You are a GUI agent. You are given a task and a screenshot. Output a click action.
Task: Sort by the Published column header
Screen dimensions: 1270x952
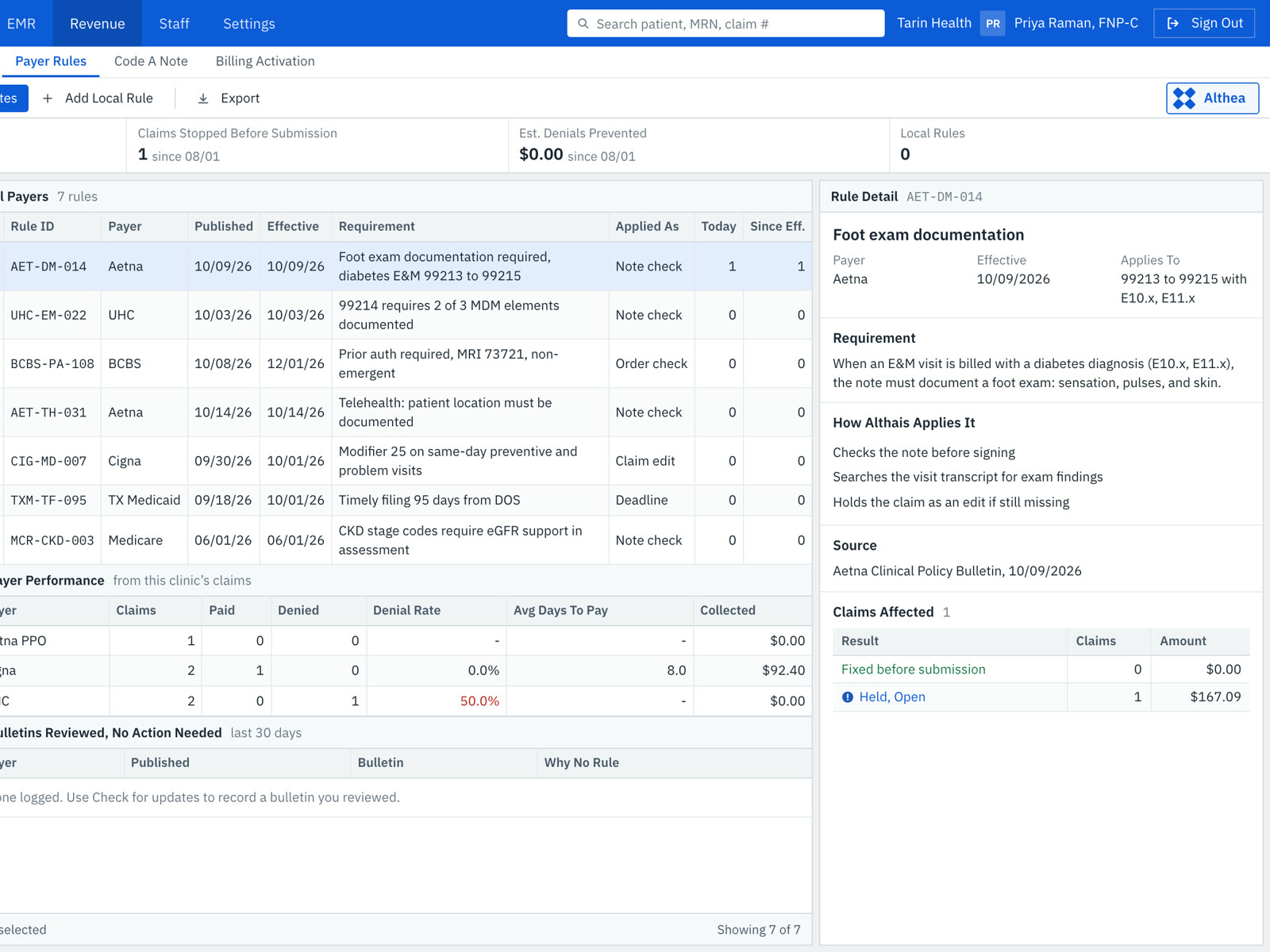[x=224, y=227]
